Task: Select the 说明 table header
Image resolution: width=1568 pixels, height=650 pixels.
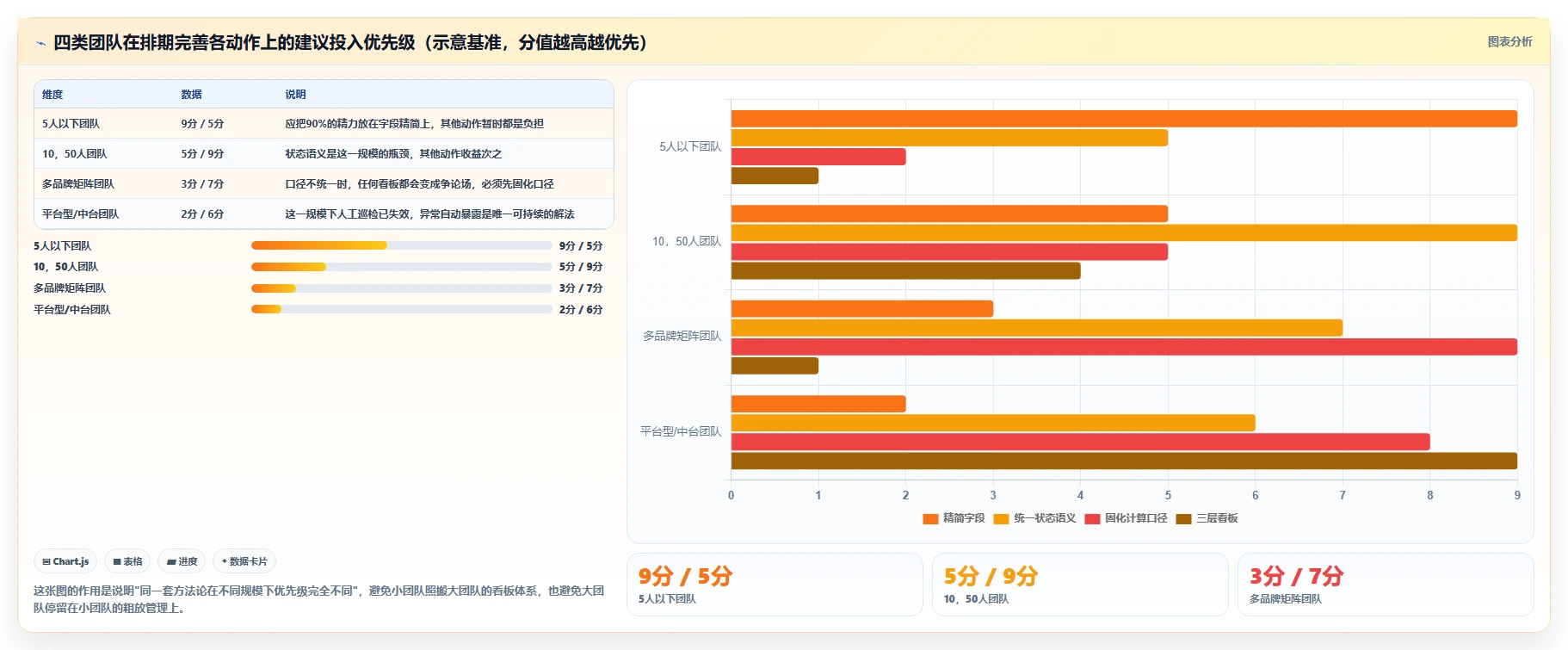Action: point(295,95)
